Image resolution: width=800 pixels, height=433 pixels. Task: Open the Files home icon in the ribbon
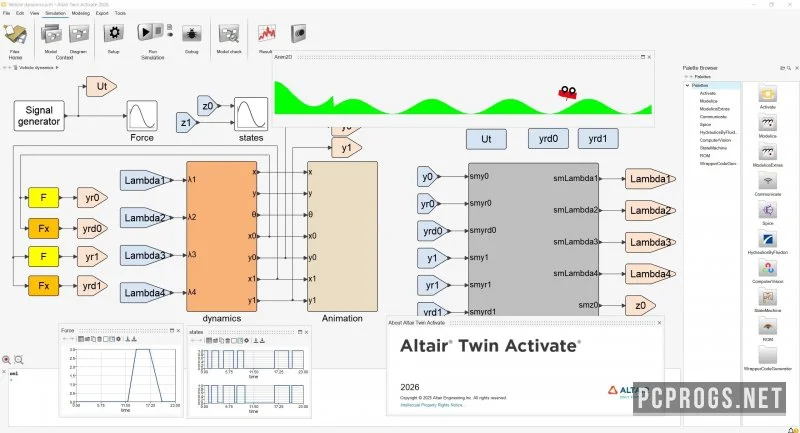[x=15, y=36]
